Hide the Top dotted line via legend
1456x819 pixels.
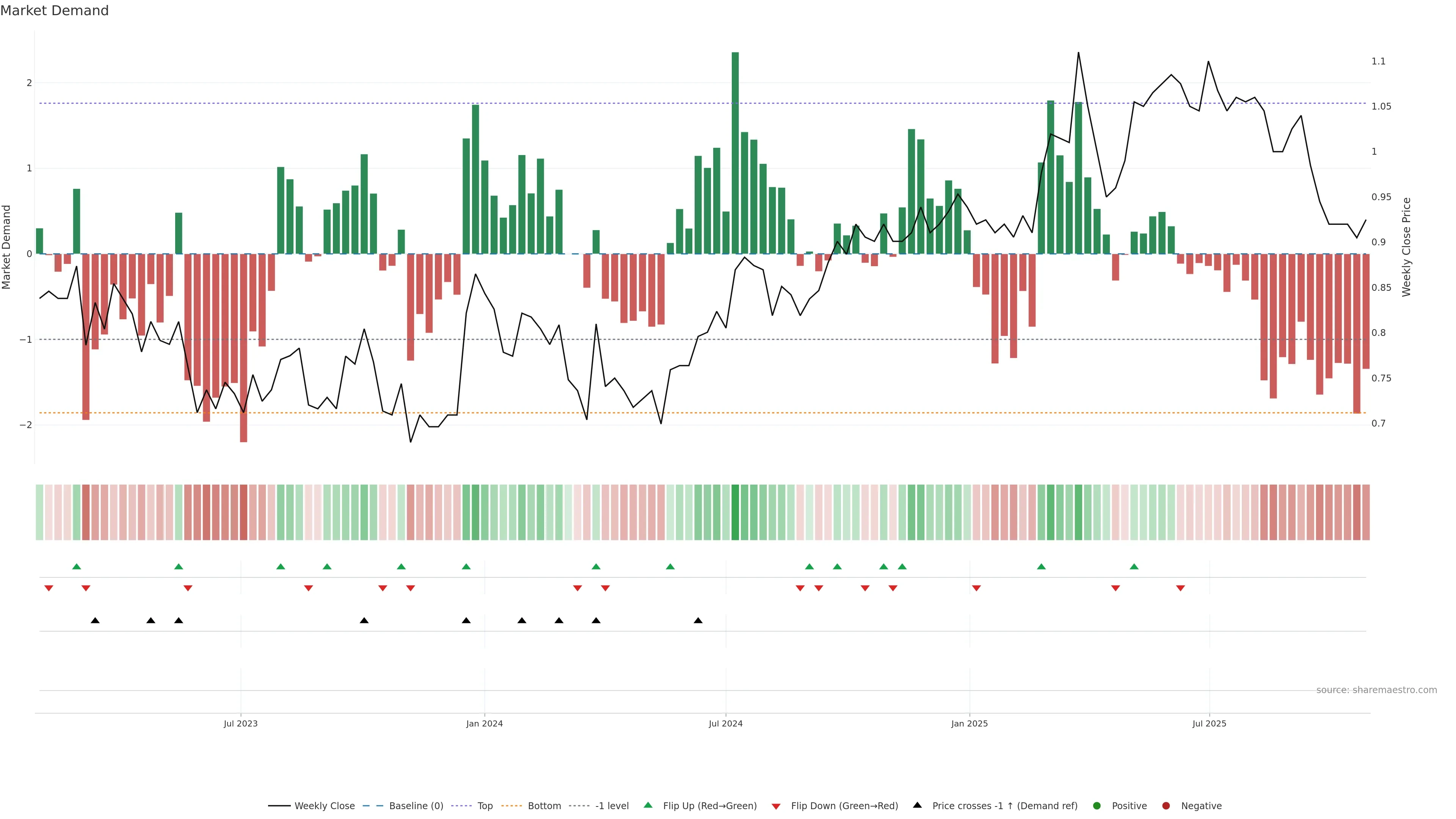tap(485, 806)
